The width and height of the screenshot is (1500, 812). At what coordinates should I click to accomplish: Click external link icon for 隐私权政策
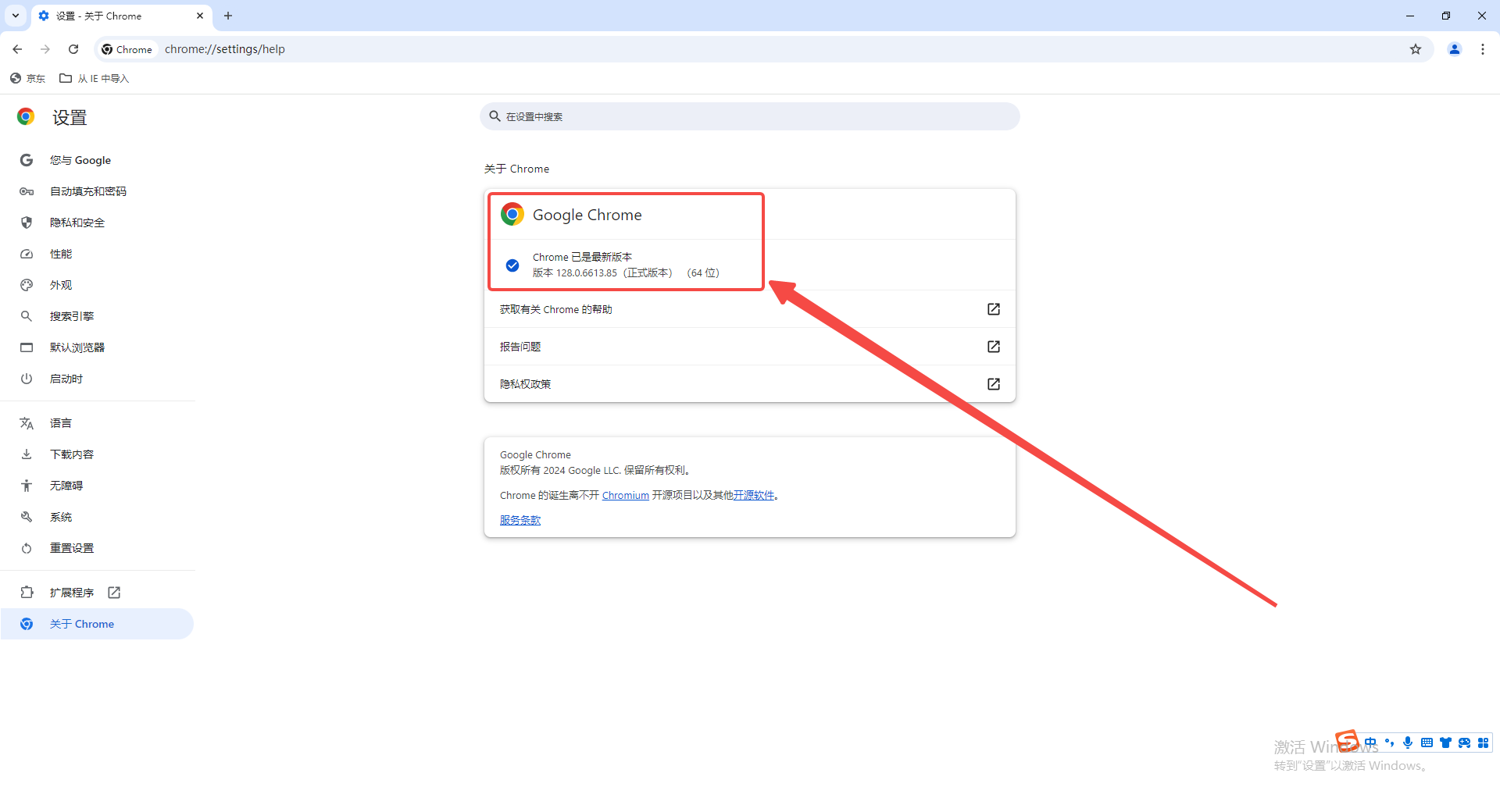click(994, 384)
